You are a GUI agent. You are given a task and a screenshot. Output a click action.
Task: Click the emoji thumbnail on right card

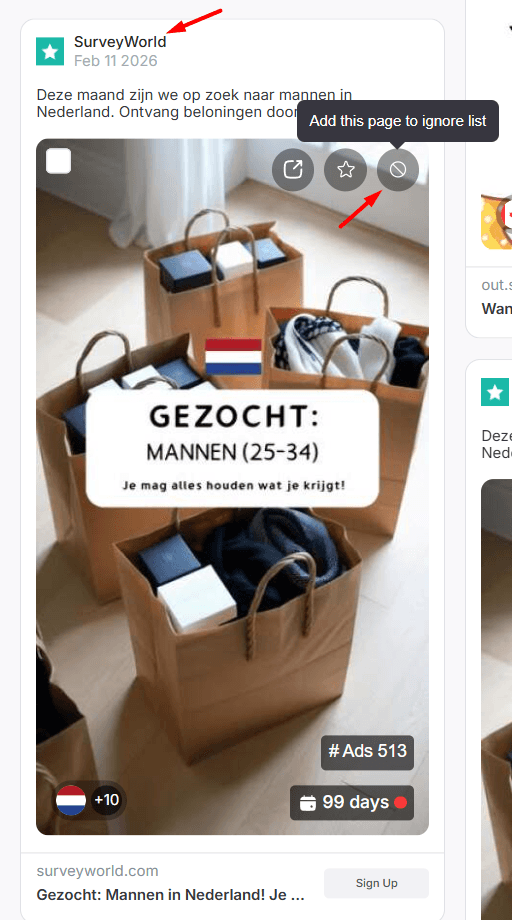[496, 222]
